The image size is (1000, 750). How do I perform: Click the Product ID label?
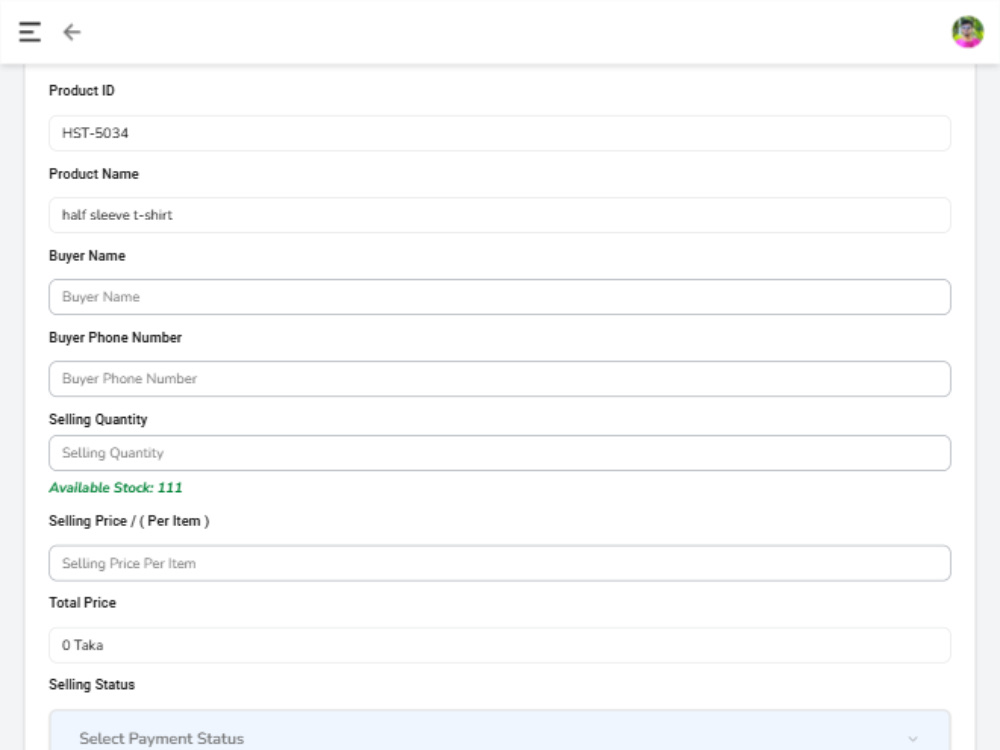coord(82,91)
